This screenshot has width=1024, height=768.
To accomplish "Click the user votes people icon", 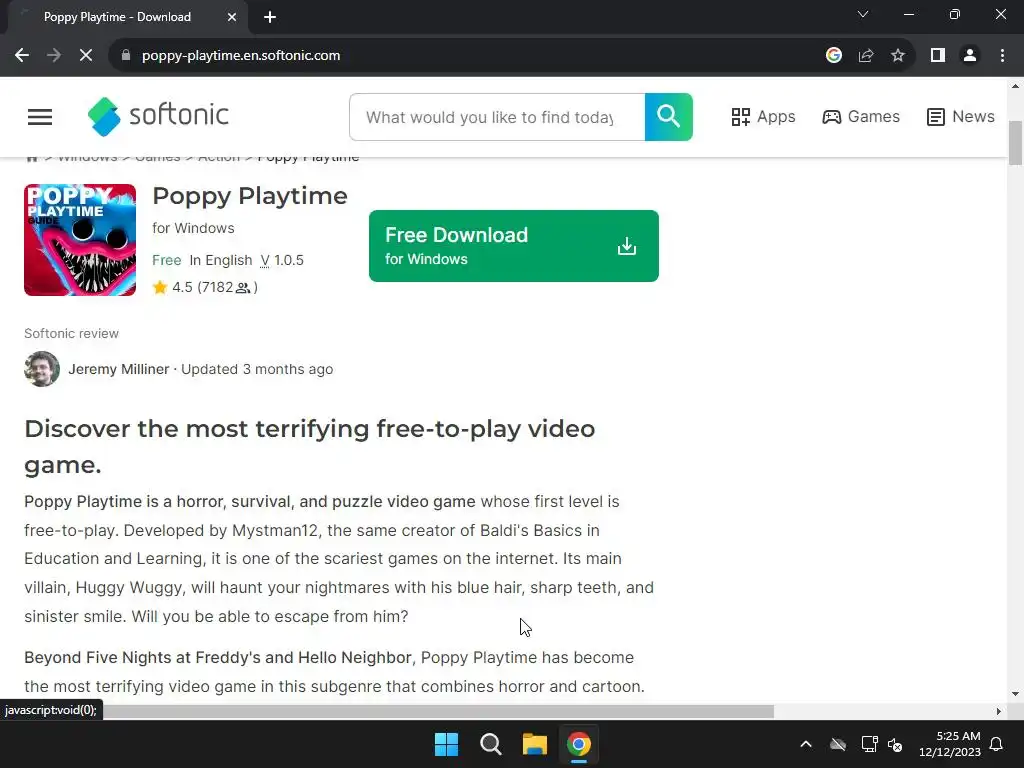I will [x=243, y=288].
